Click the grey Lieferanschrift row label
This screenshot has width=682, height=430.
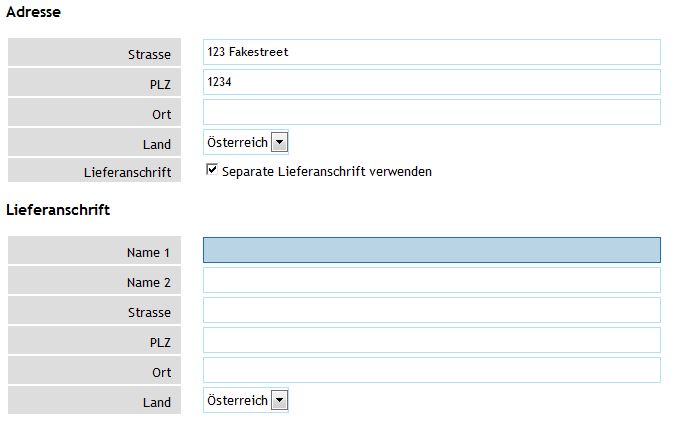pos(126,173)
